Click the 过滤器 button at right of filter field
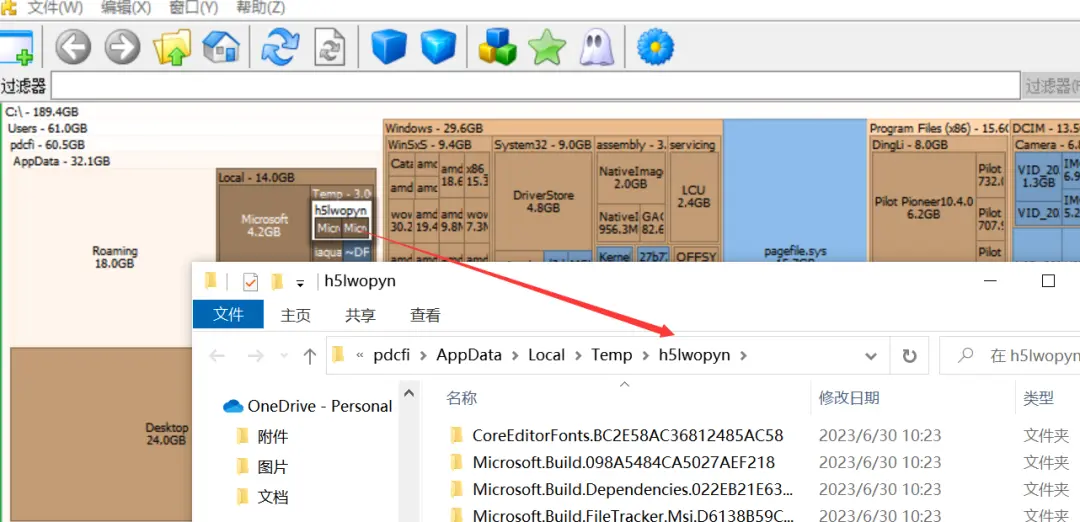The width and height of the screenshot is (1080, 522). (1051, 86)
